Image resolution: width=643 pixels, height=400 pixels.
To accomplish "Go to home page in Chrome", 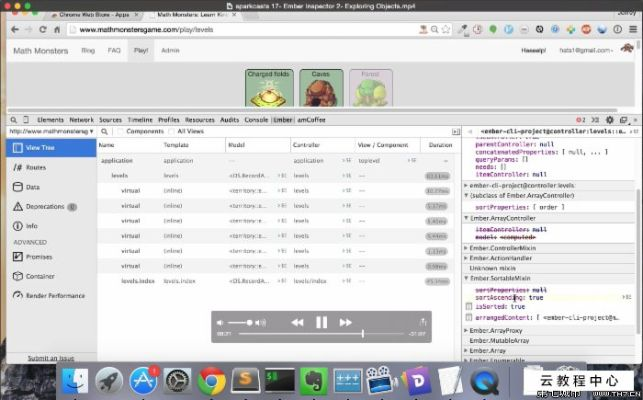I will [x=57, y=30].
